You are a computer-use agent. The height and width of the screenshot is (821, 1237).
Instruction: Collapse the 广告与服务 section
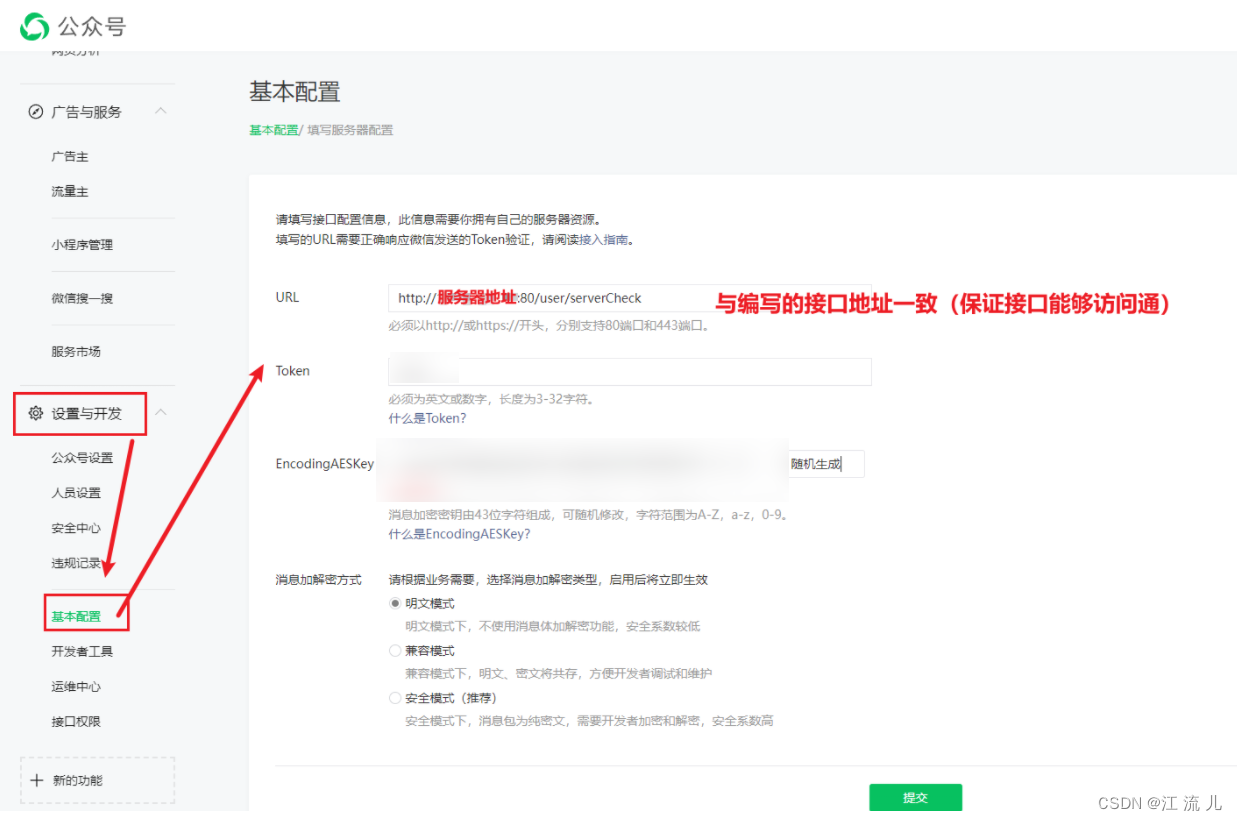(160, 110)
